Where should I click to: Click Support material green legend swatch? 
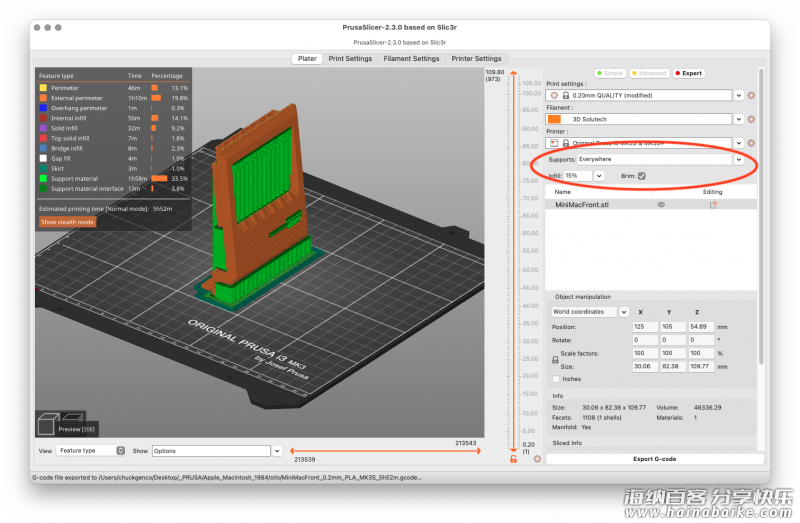point(43,179)
